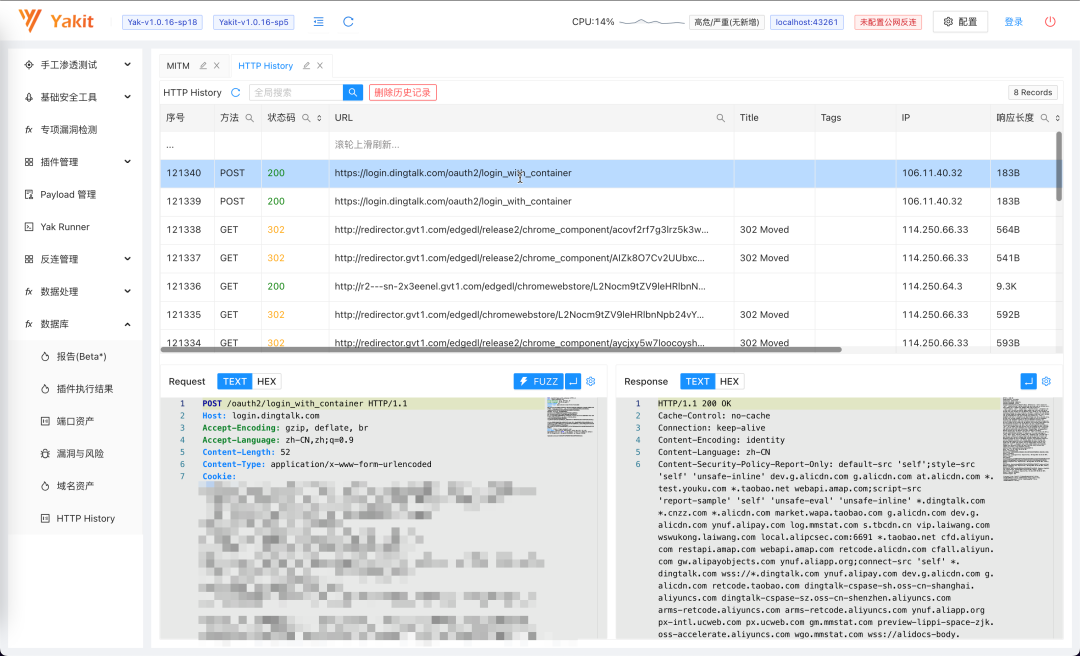Select row with 序号 121336

point(609,286)
